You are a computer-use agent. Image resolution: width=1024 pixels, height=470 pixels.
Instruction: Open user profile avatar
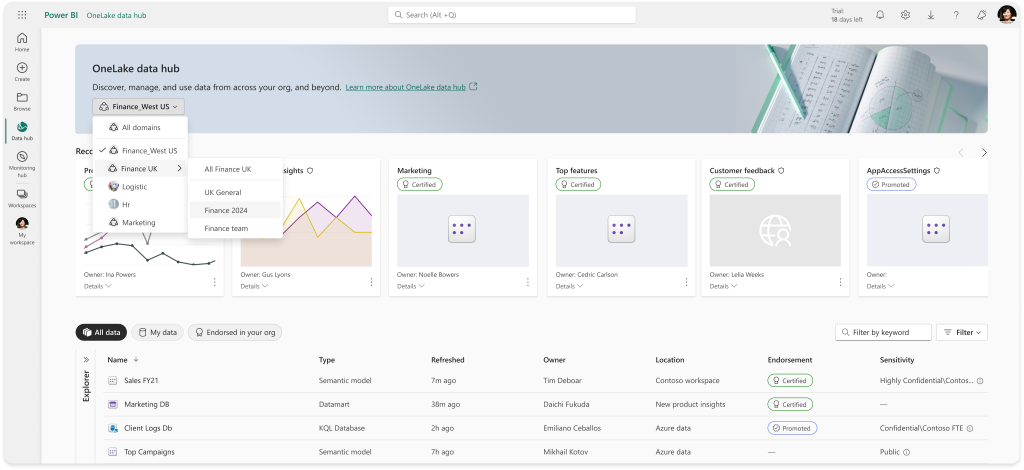coord(1006,15)
